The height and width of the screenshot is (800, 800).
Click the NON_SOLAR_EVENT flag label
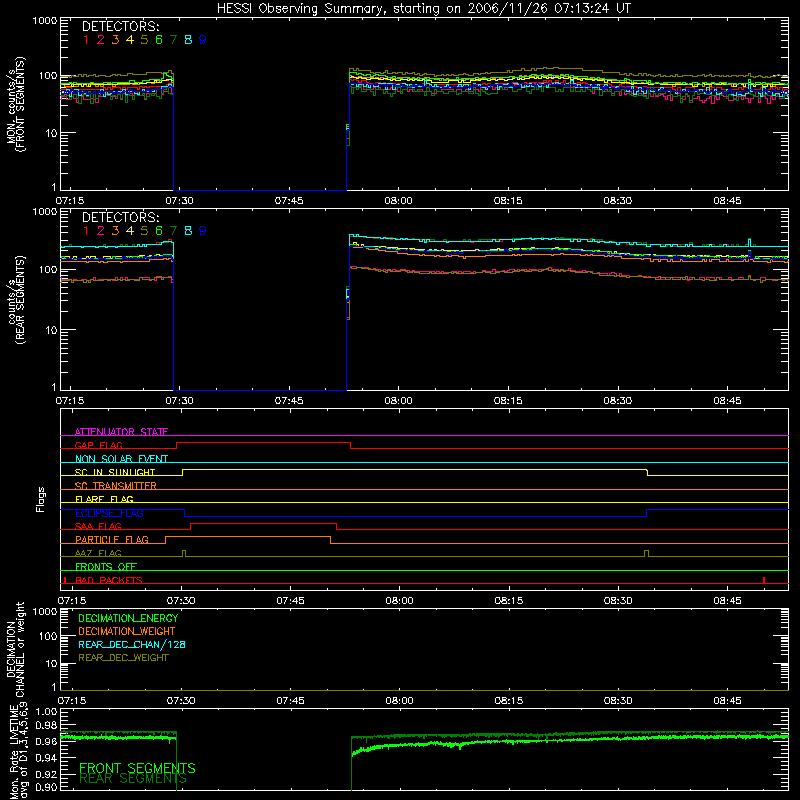121,459
